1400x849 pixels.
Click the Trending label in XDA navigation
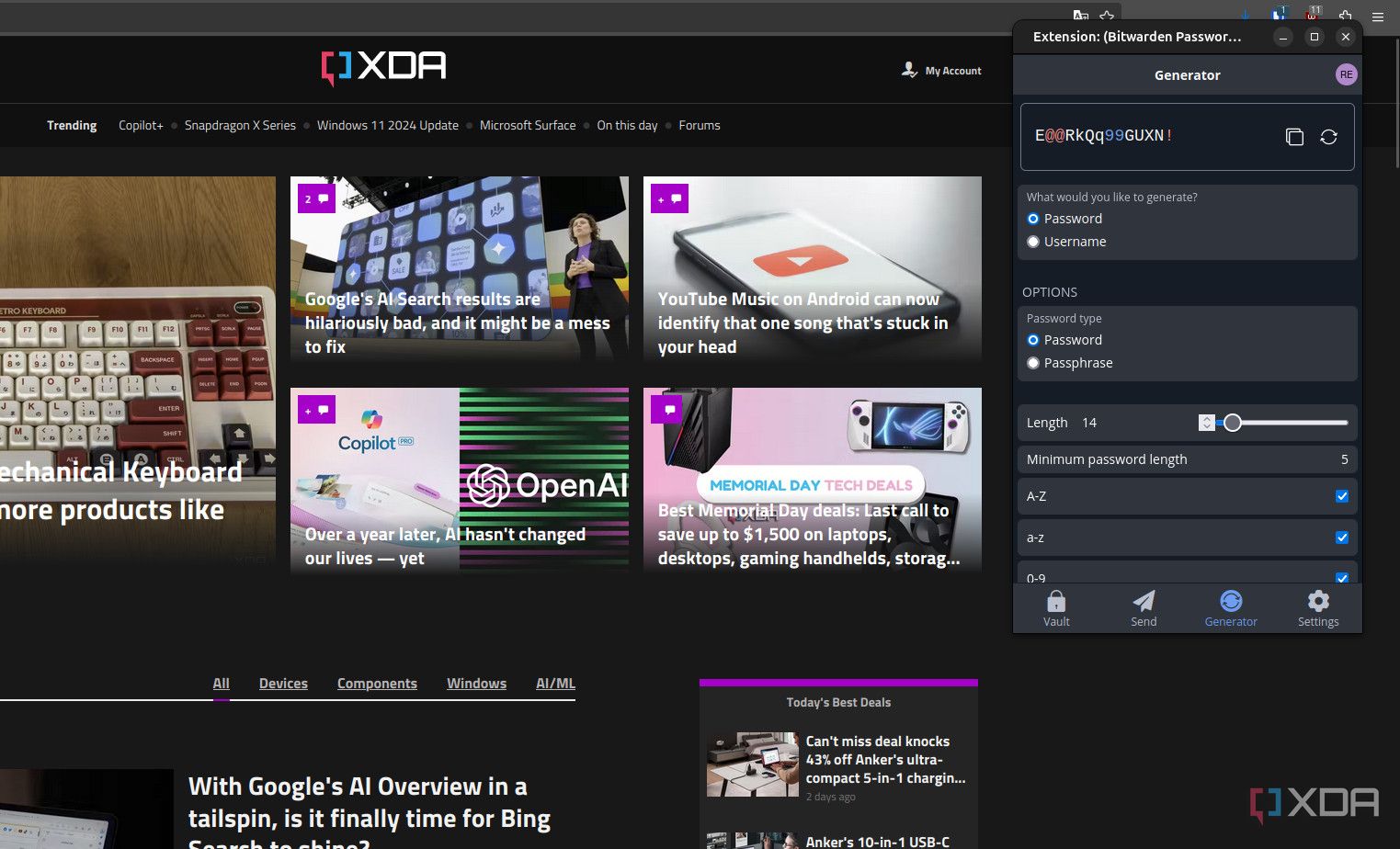(72, 125)
